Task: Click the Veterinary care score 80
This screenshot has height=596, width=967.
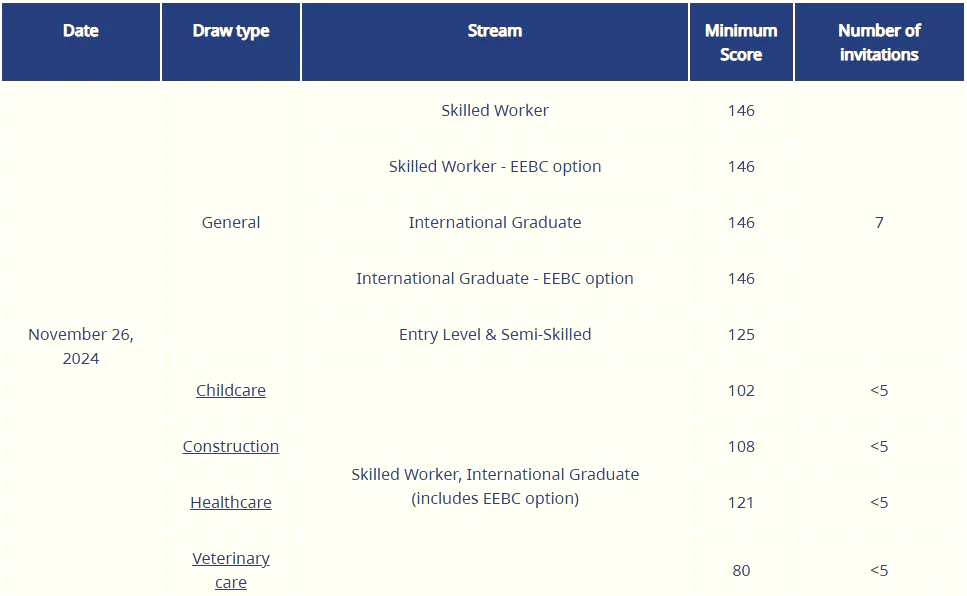Action: 741,570
